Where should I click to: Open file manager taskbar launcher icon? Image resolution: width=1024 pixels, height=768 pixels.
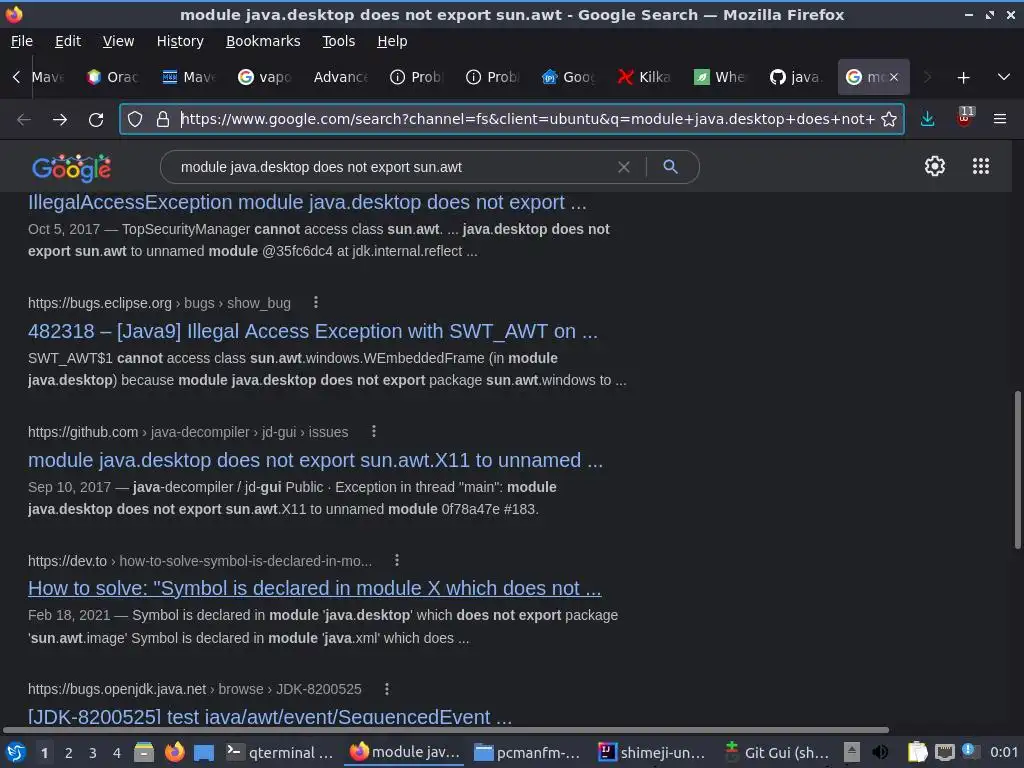(x=144, y=752)
